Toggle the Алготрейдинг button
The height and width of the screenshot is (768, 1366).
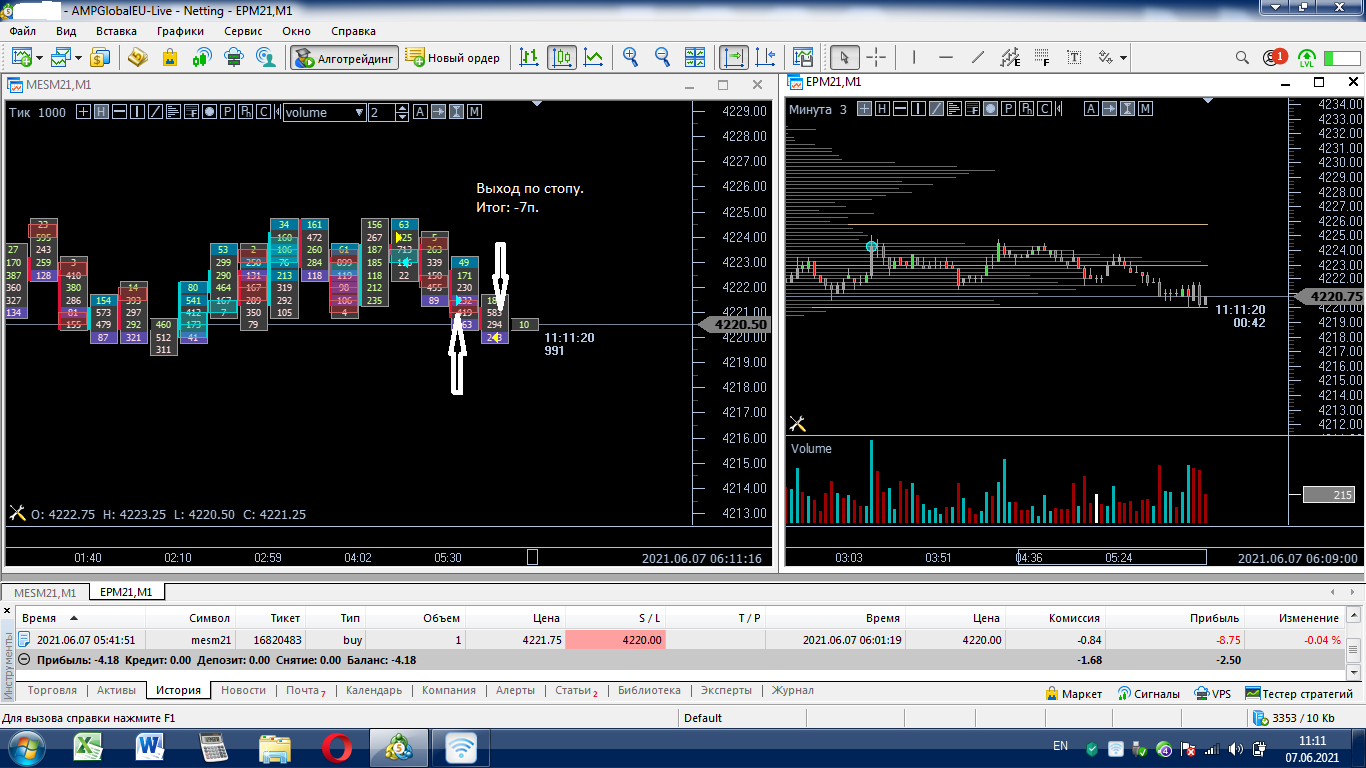345,57
